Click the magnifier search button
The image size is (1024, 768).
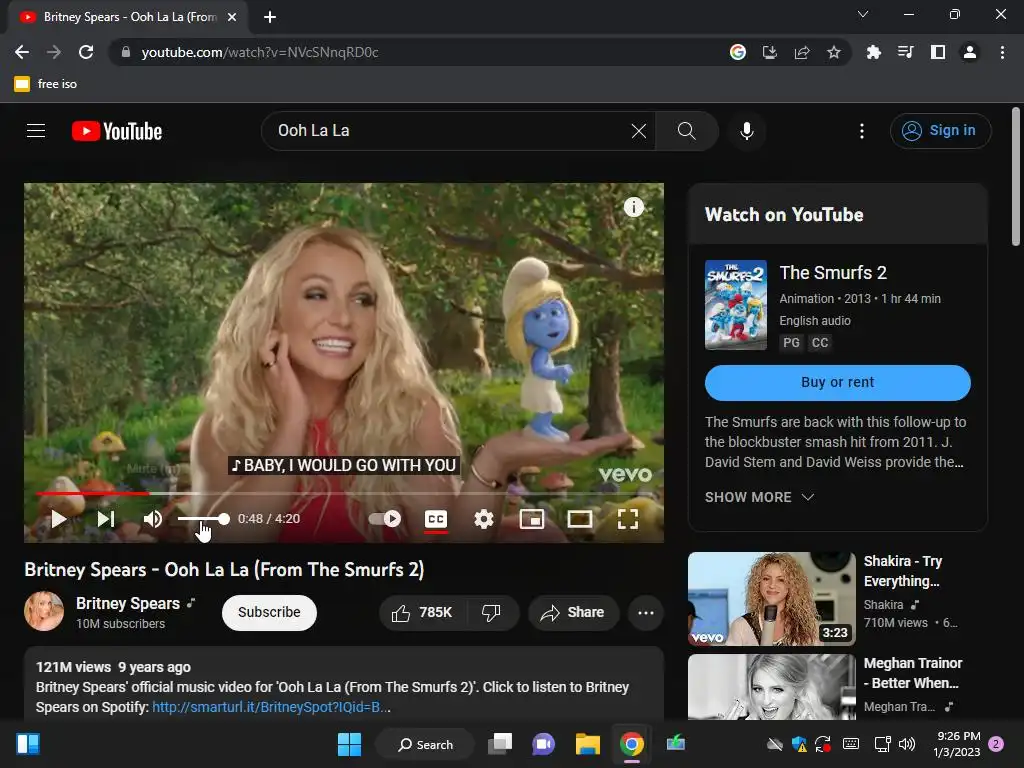click(686, 131)
